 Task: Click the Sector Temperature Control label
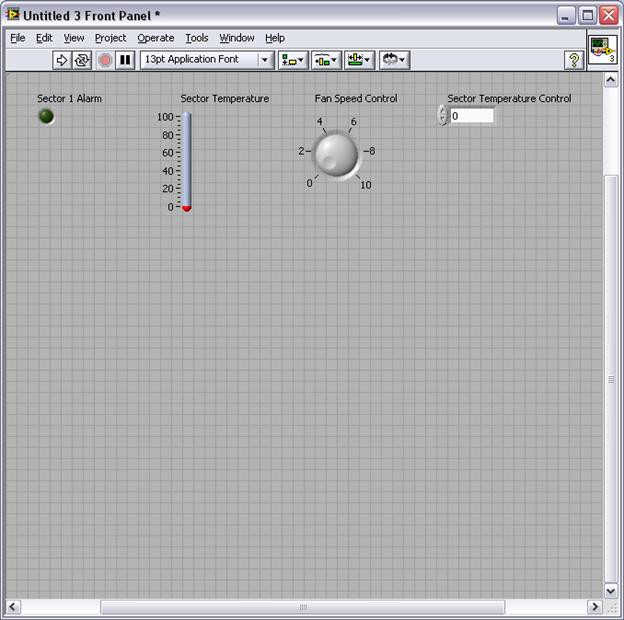[x=509, y=98]
